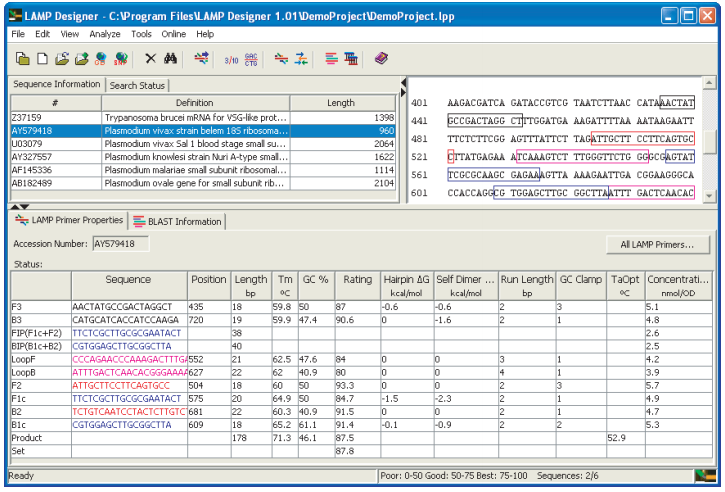Screen dimensions: 725x492
Task: Click the new project icon with stacked folders
Action: (x=22, y=59)
